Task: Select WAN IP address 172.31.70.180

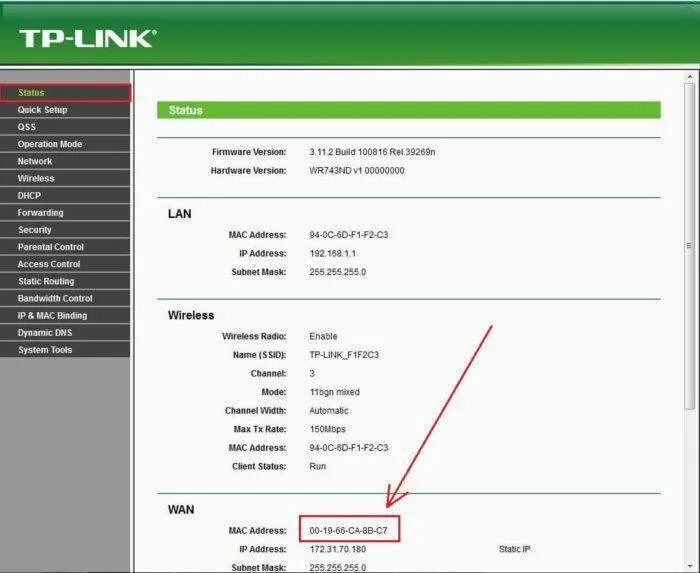Action: click(338, 549)
